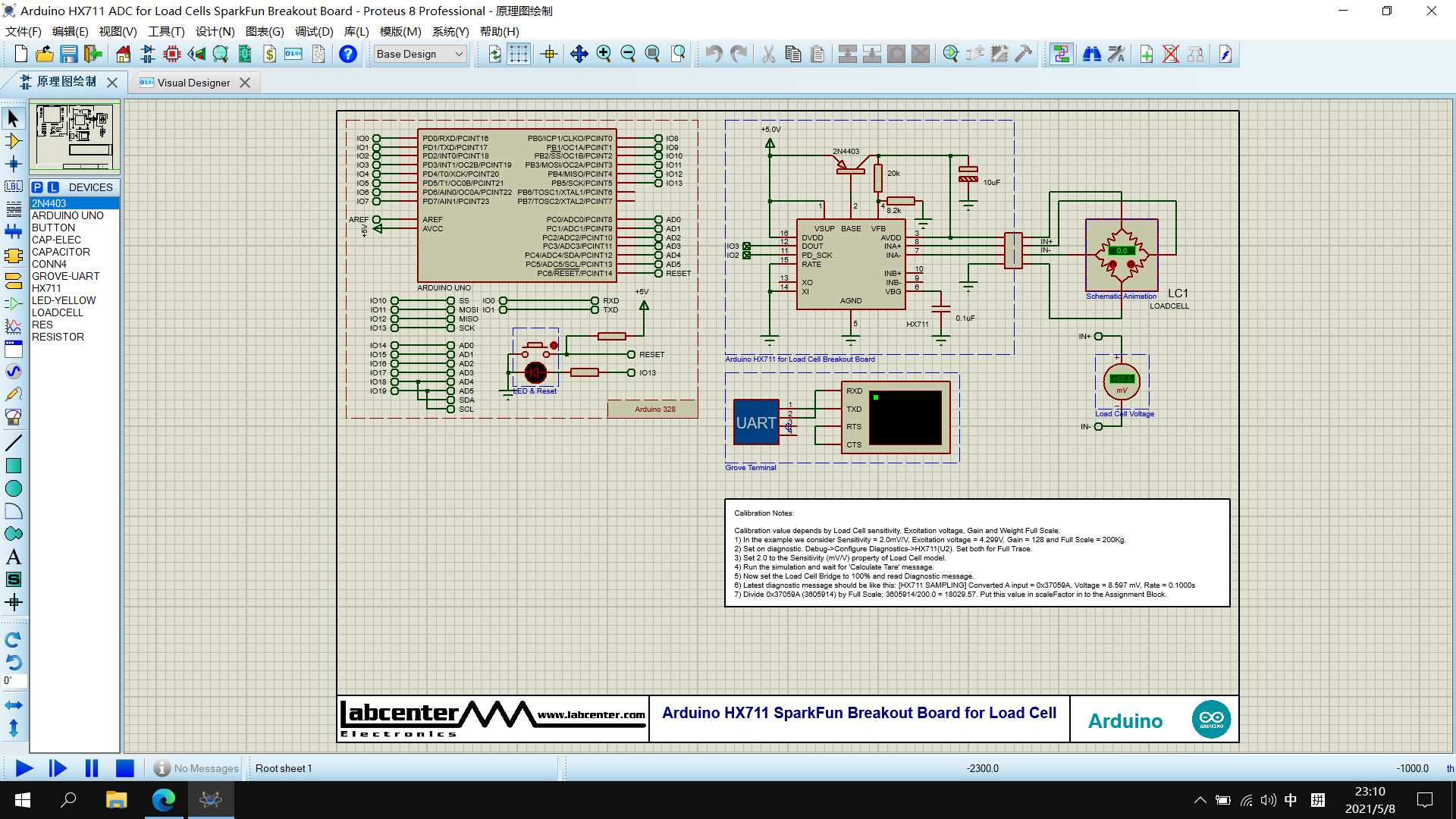Image resolution: width=1456 pixels, height=819 pixels.
Task: Select LED-YELLOW in devices list
Action: coord(74,300)
